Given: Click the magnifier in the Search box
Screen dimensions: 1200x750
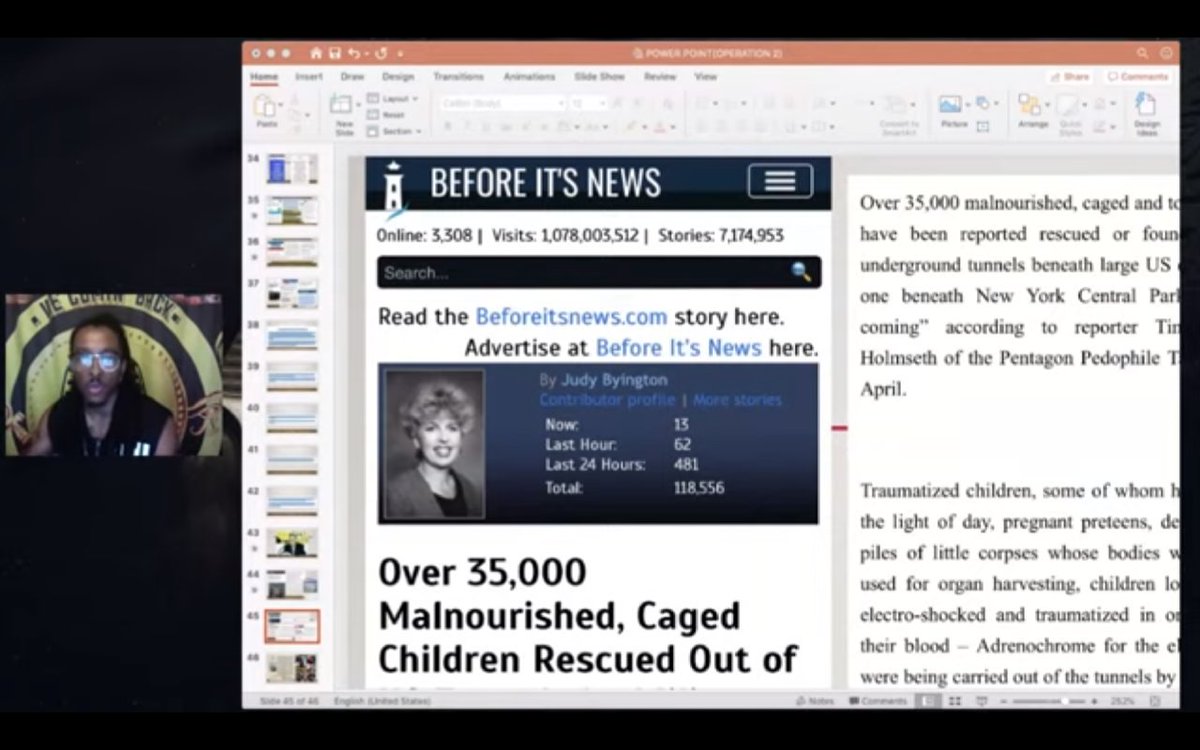Looking at the screenshot, I should pos(801,272).
